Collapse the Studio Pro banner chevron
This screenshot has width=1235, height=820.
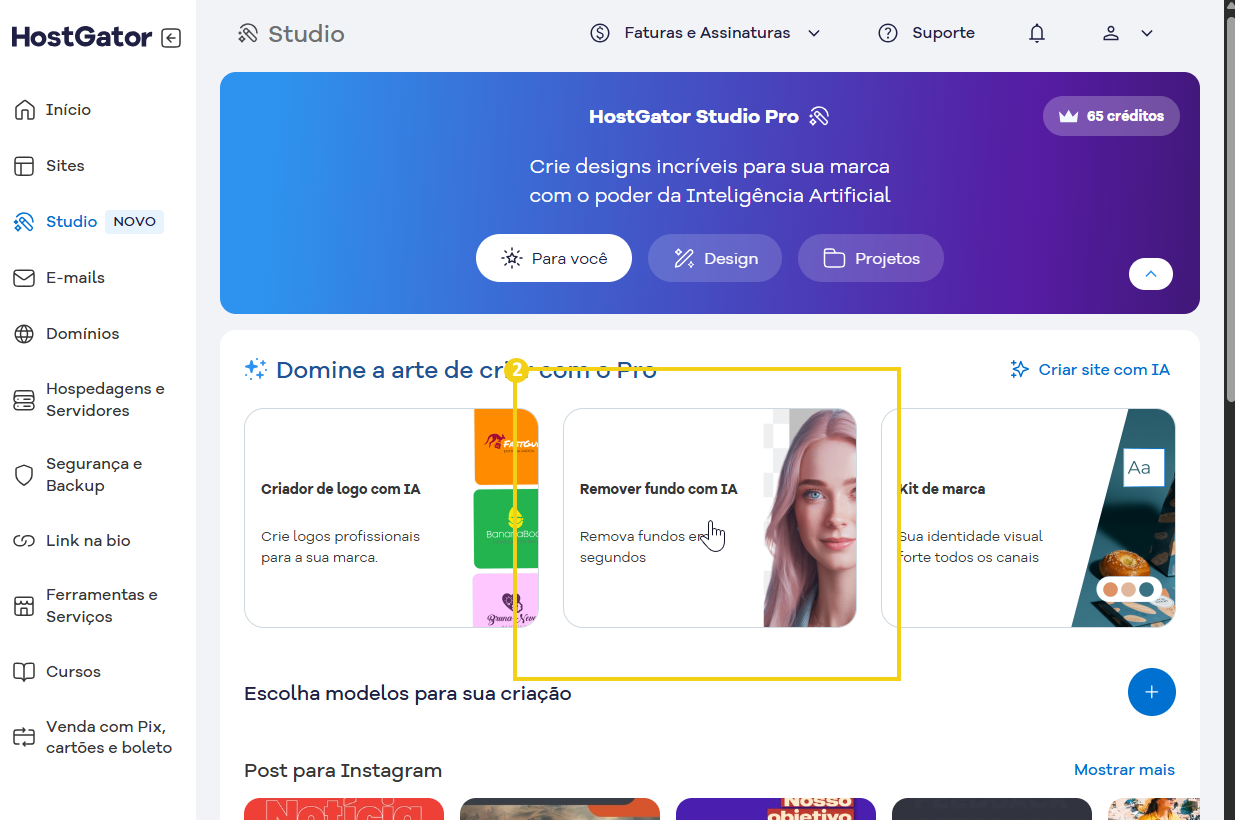[x=1151, y=274]
